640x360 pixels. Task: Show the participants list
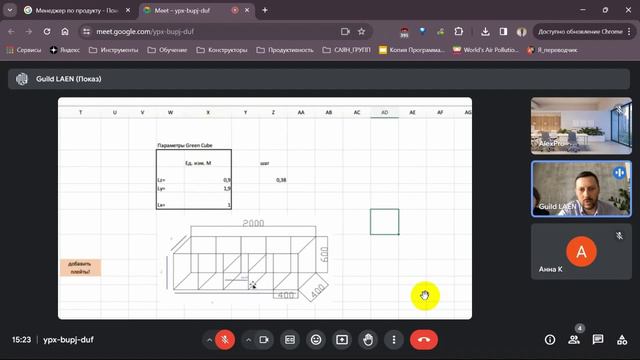[x=574, y=340]
